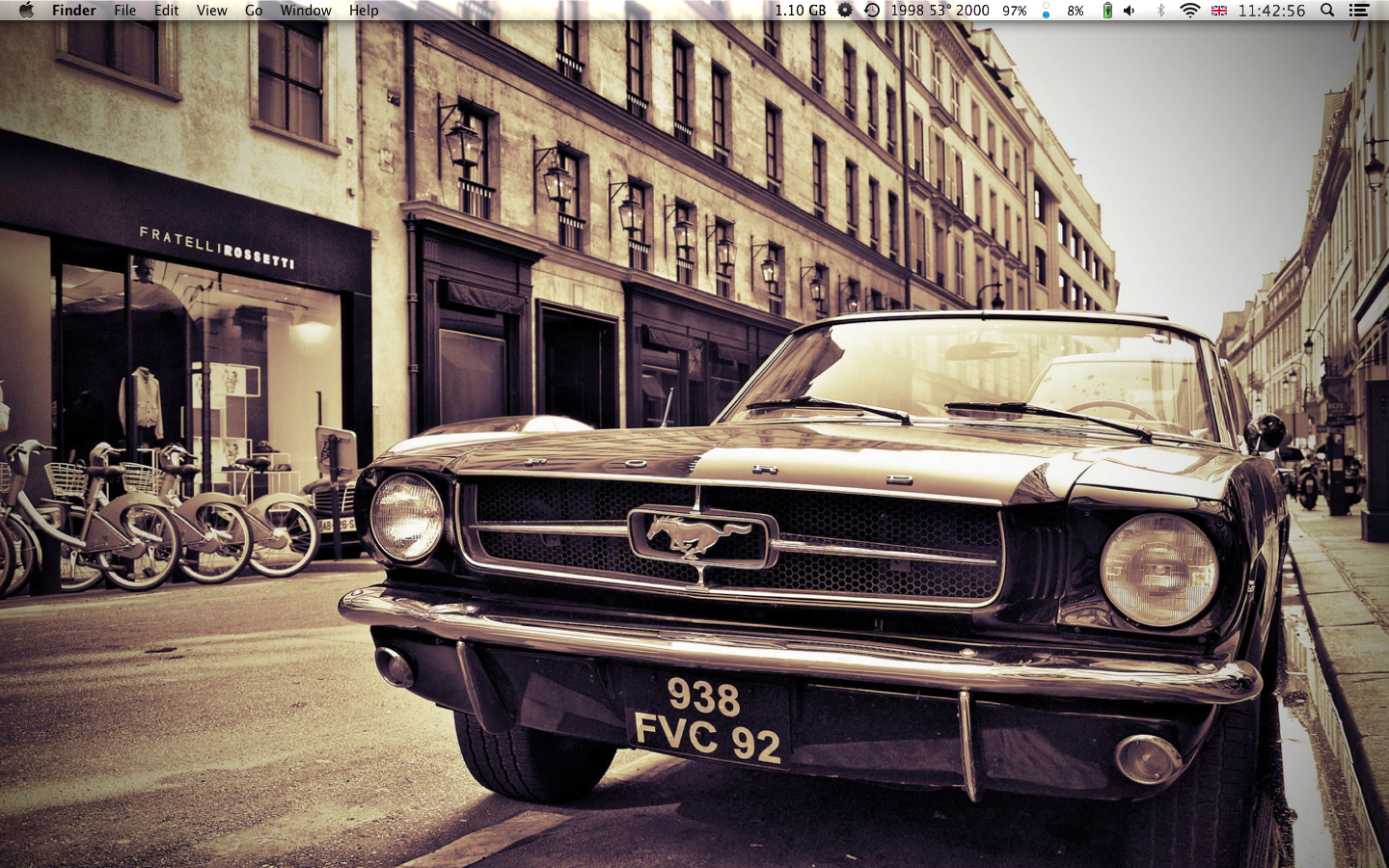Click the 8% status readout

[x=1076, y=10]
